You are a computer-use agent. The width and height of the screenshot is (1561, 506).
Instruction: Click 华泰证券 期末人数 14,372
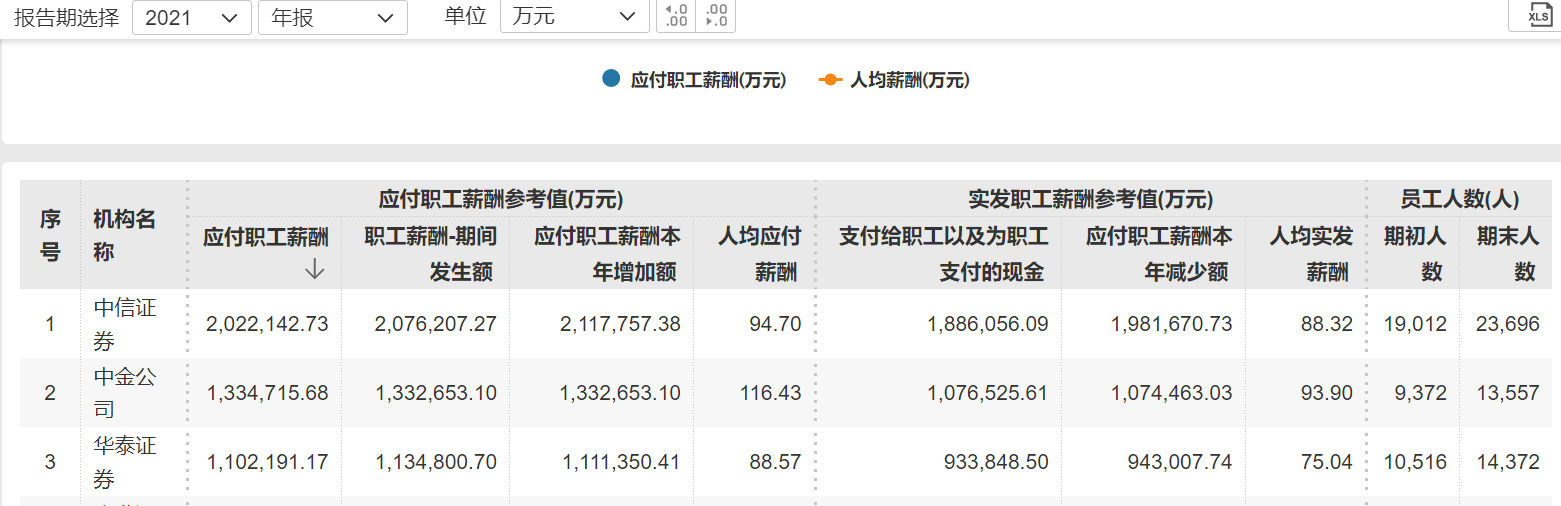[1508, 462]
